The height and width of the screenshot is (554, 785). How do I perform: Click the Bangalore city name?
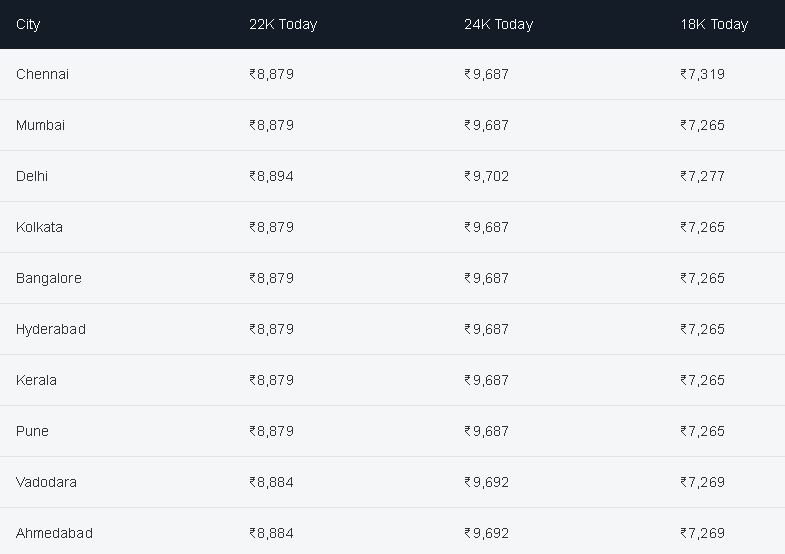49,278
